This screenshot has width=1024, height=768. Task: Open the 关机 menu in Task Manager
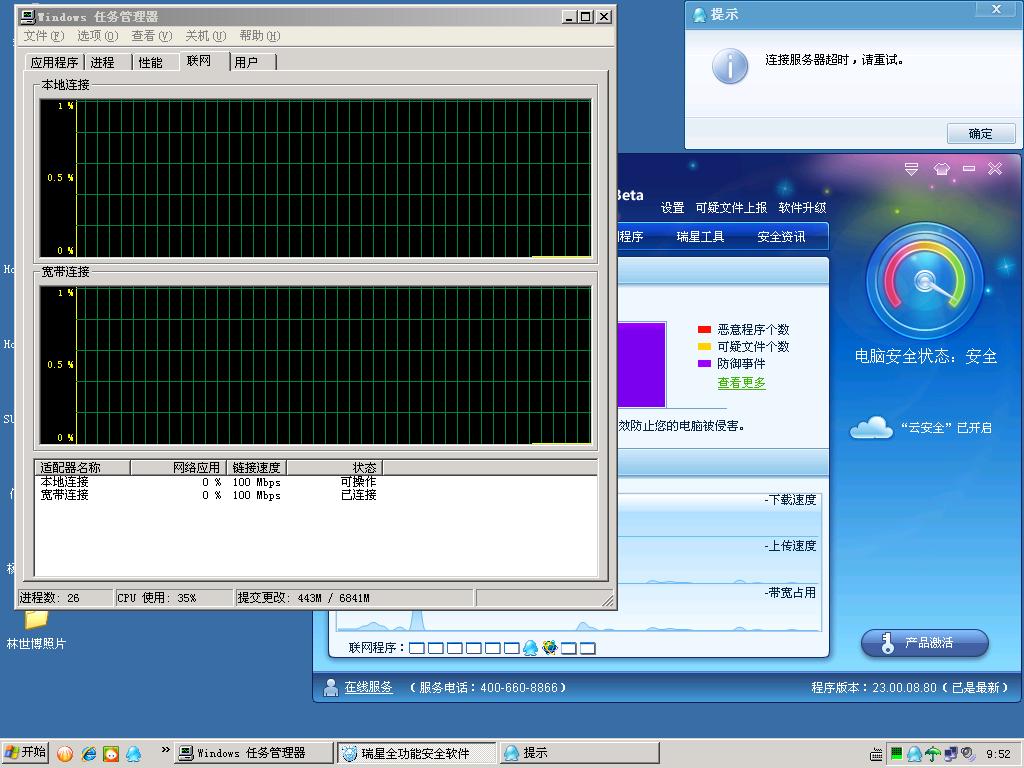(x=205, y=36)
